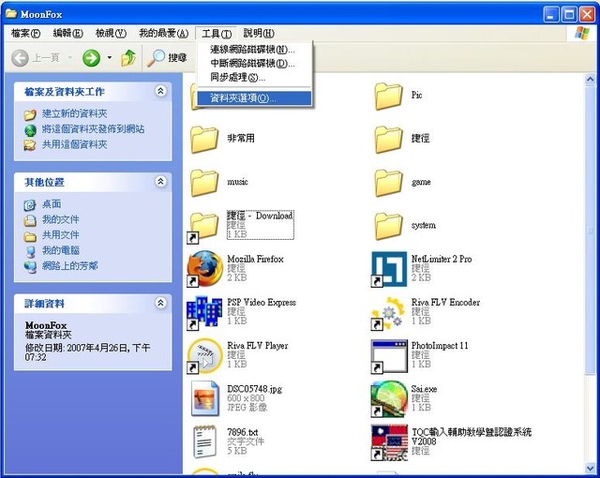Screen dimensions: 600x478
Task: Launch PSP Video Express shortcut icon
Action: coord(204,313)
